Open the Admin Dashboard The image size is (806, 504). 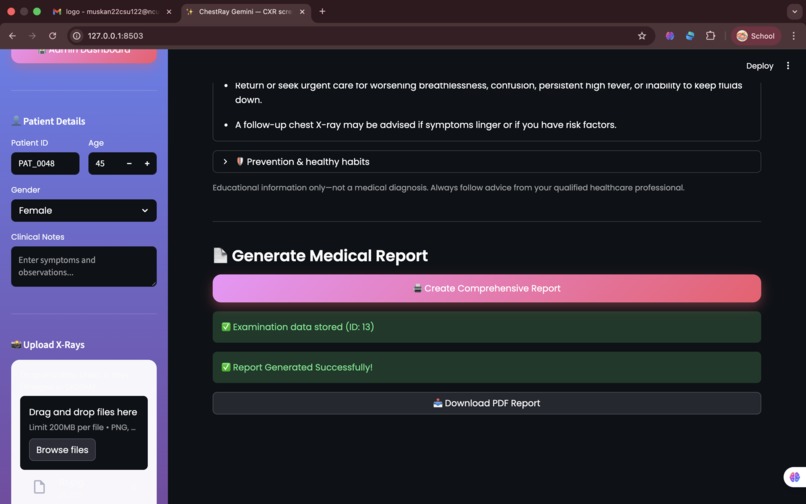click(x=84, y=54)
